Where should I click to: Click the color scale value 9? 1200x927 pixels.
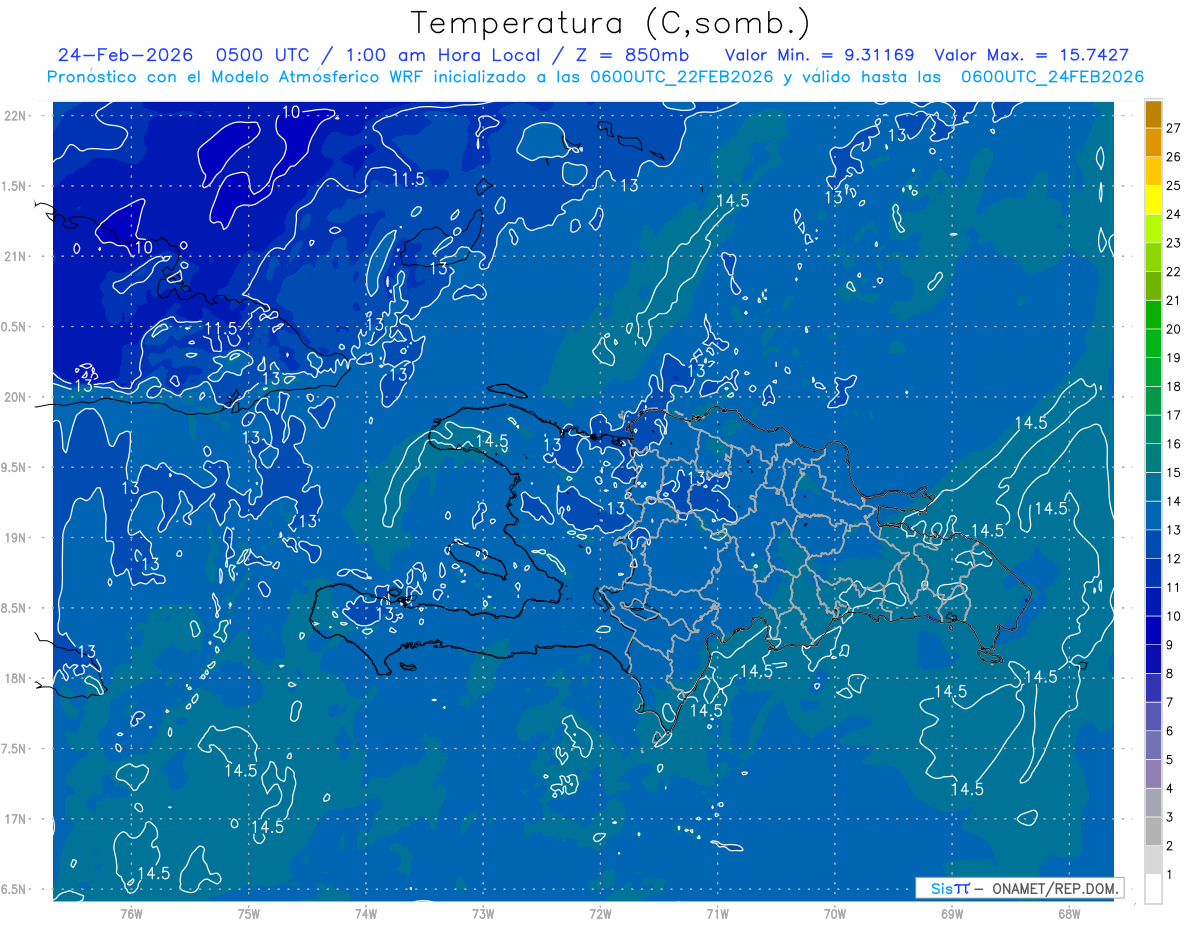1170,644
